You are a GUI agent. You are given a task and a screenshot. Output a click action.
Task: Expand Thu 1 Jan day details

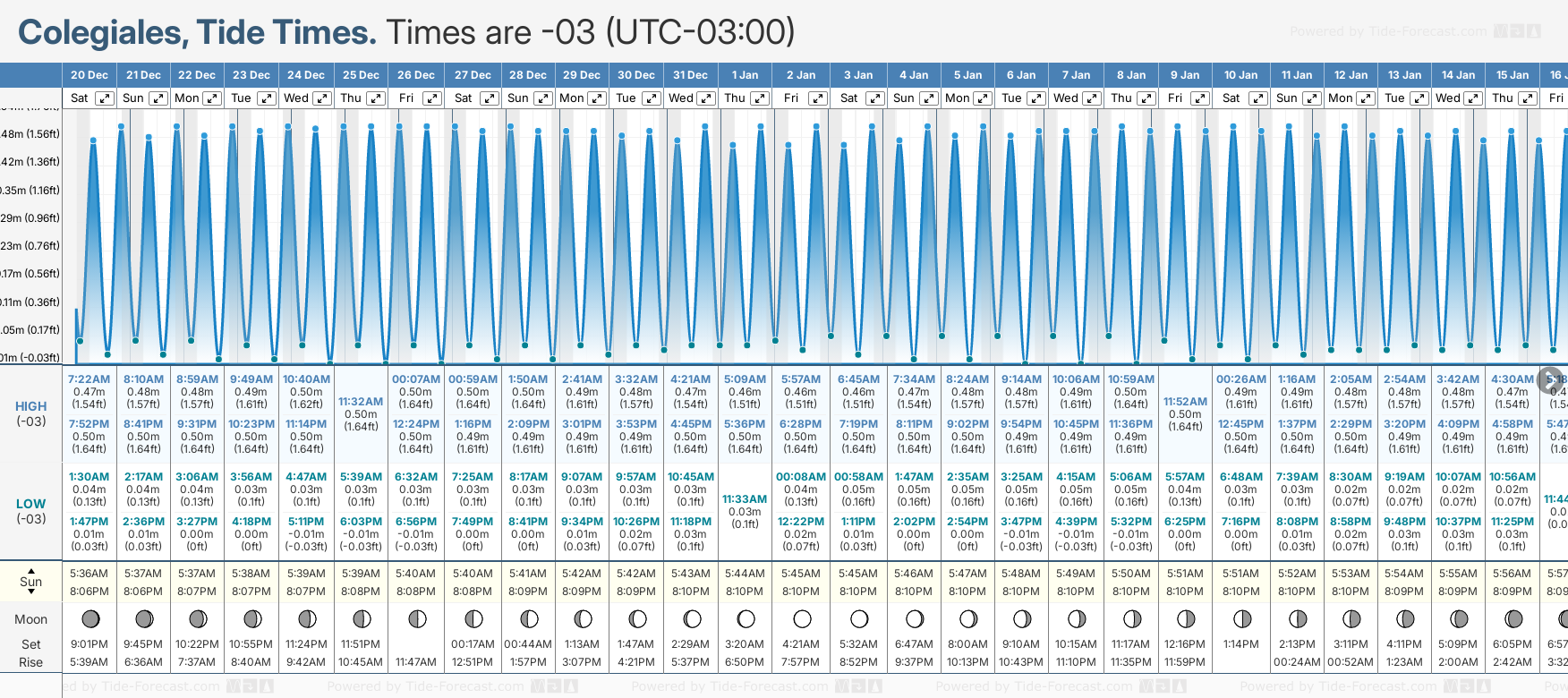pos(759,98)
